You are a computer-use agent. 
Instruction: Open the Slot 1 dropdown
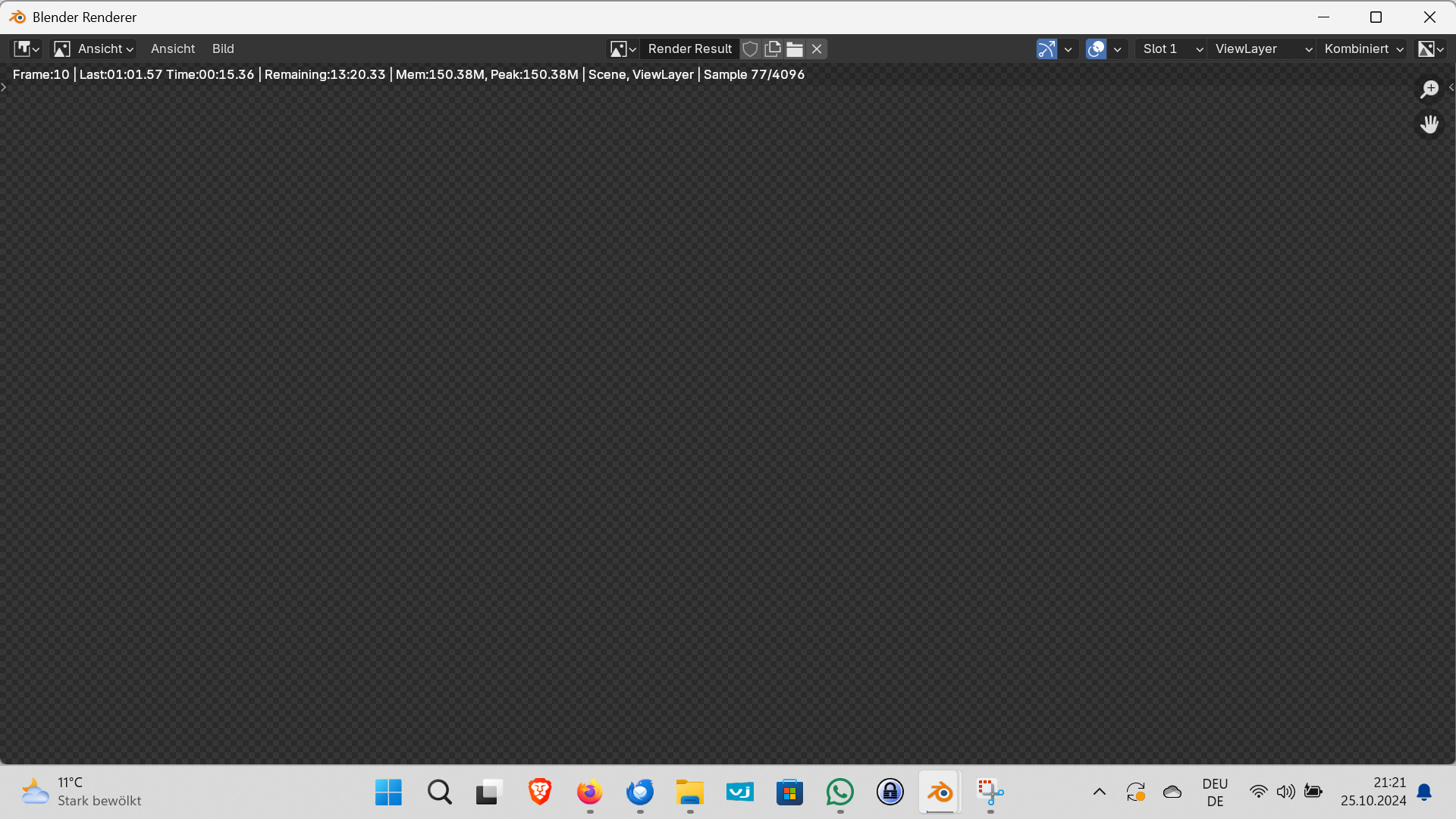point(1172,49)
